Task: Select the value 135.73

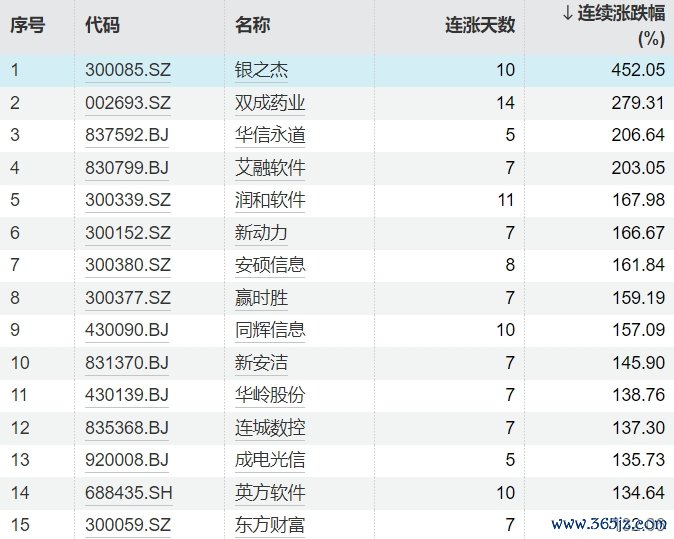Action: [x=638, y=460]
